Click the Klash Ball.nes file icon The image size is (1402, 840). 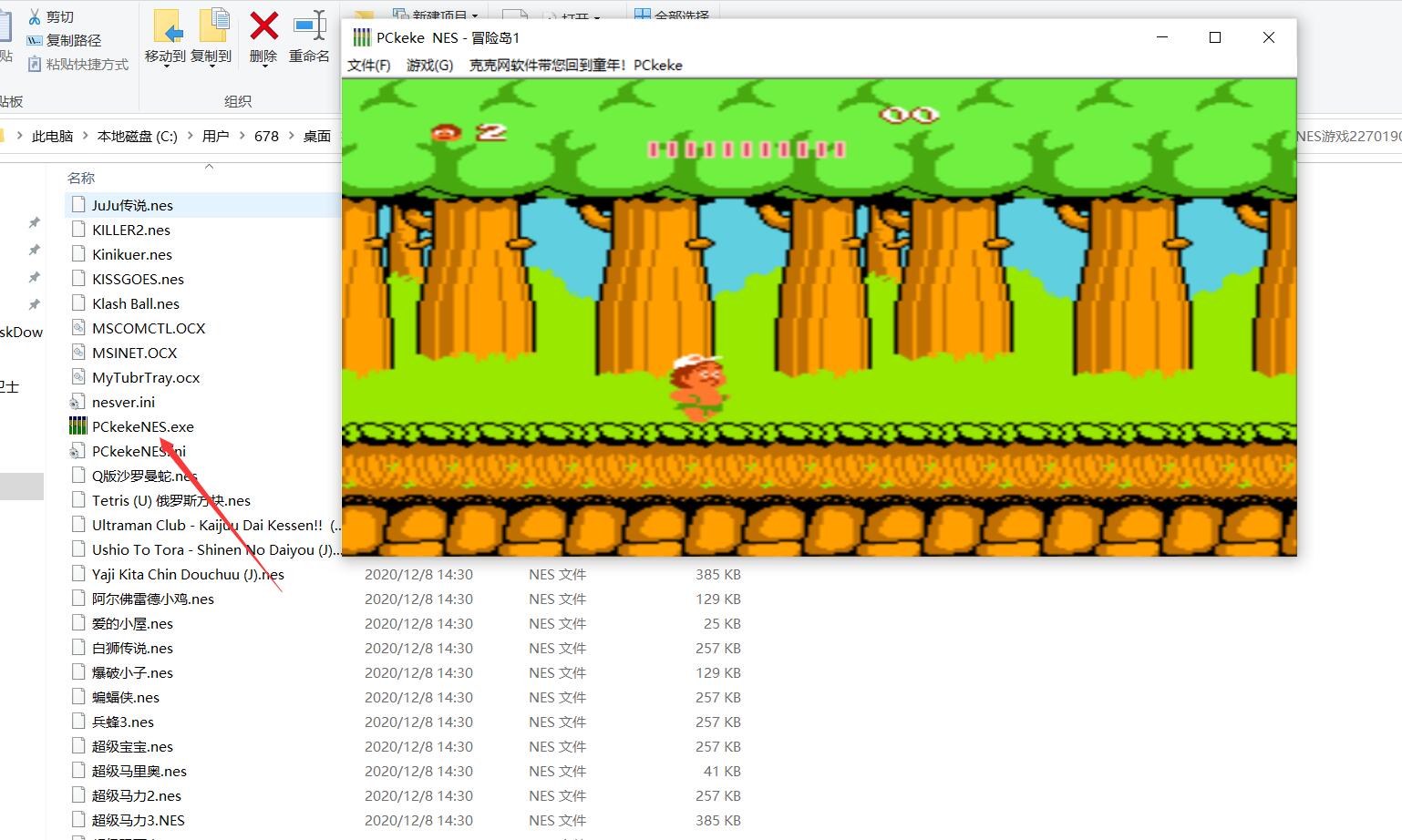[77, 303]
